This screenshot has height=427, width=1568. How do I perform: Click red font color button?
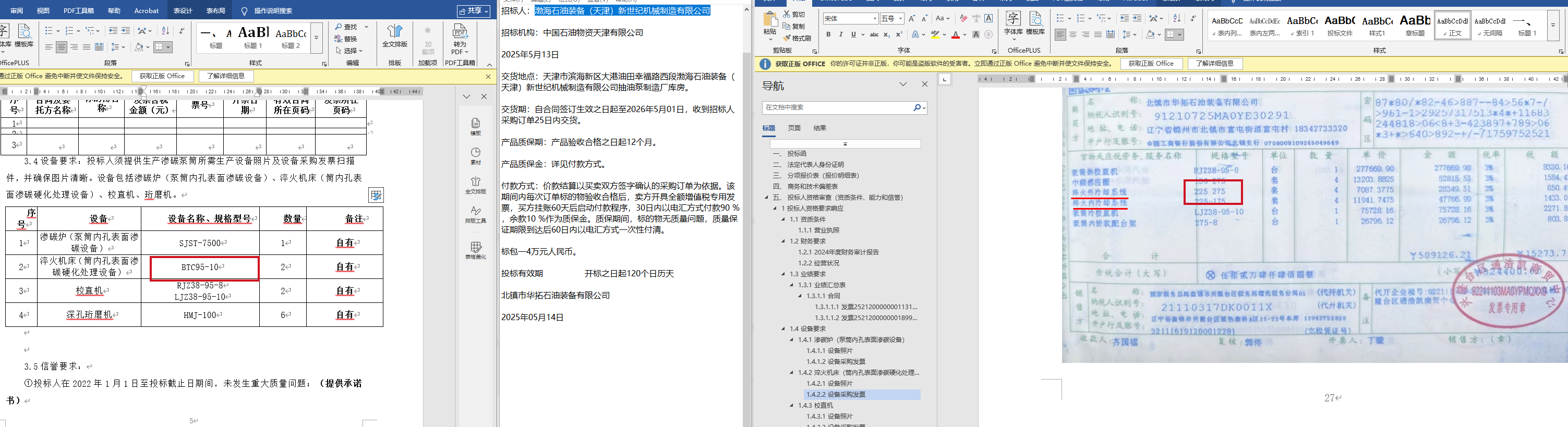click(x=956, y=34)
